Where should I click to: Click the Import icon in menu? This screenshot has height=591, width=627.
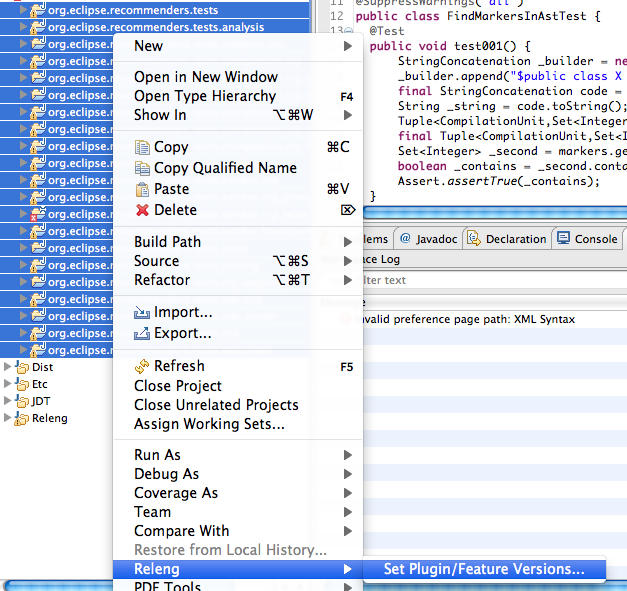[142, 312]
